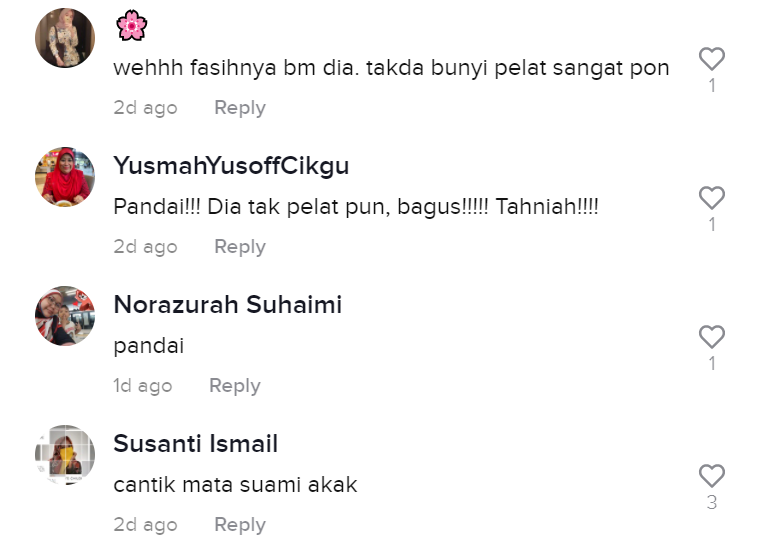This screenshot has width=771, height=537.
Task: Like YusmahYusoffCikgu's comment with heart icon
Action: 711,197
